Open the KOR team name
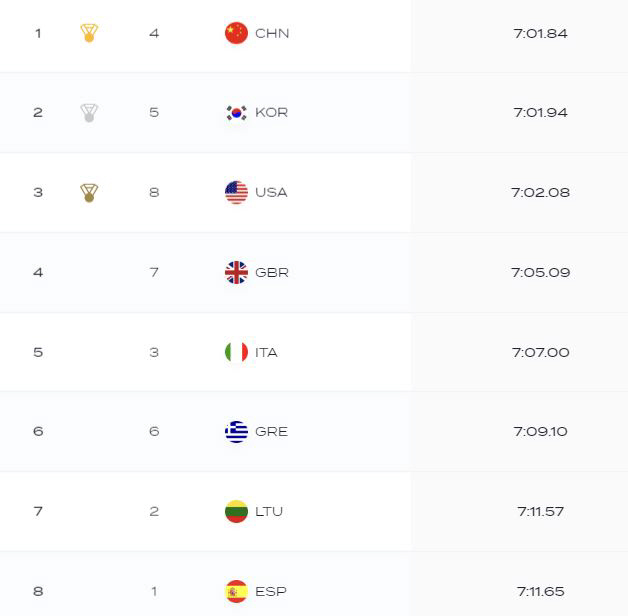628x616 pixels. click(x=272, y=113)
